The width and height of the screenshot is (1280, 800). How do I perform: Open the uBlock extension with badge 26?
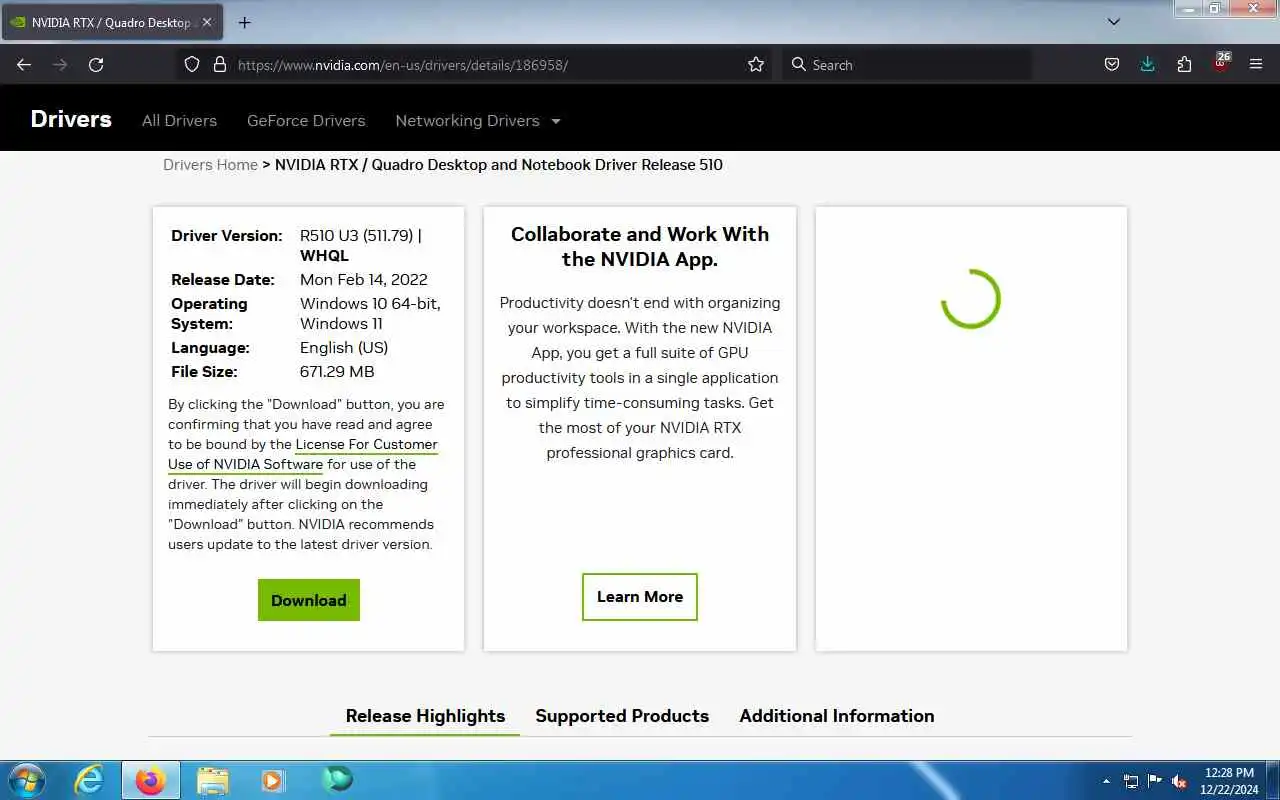pyautogui.click(x=1221, y=62)
